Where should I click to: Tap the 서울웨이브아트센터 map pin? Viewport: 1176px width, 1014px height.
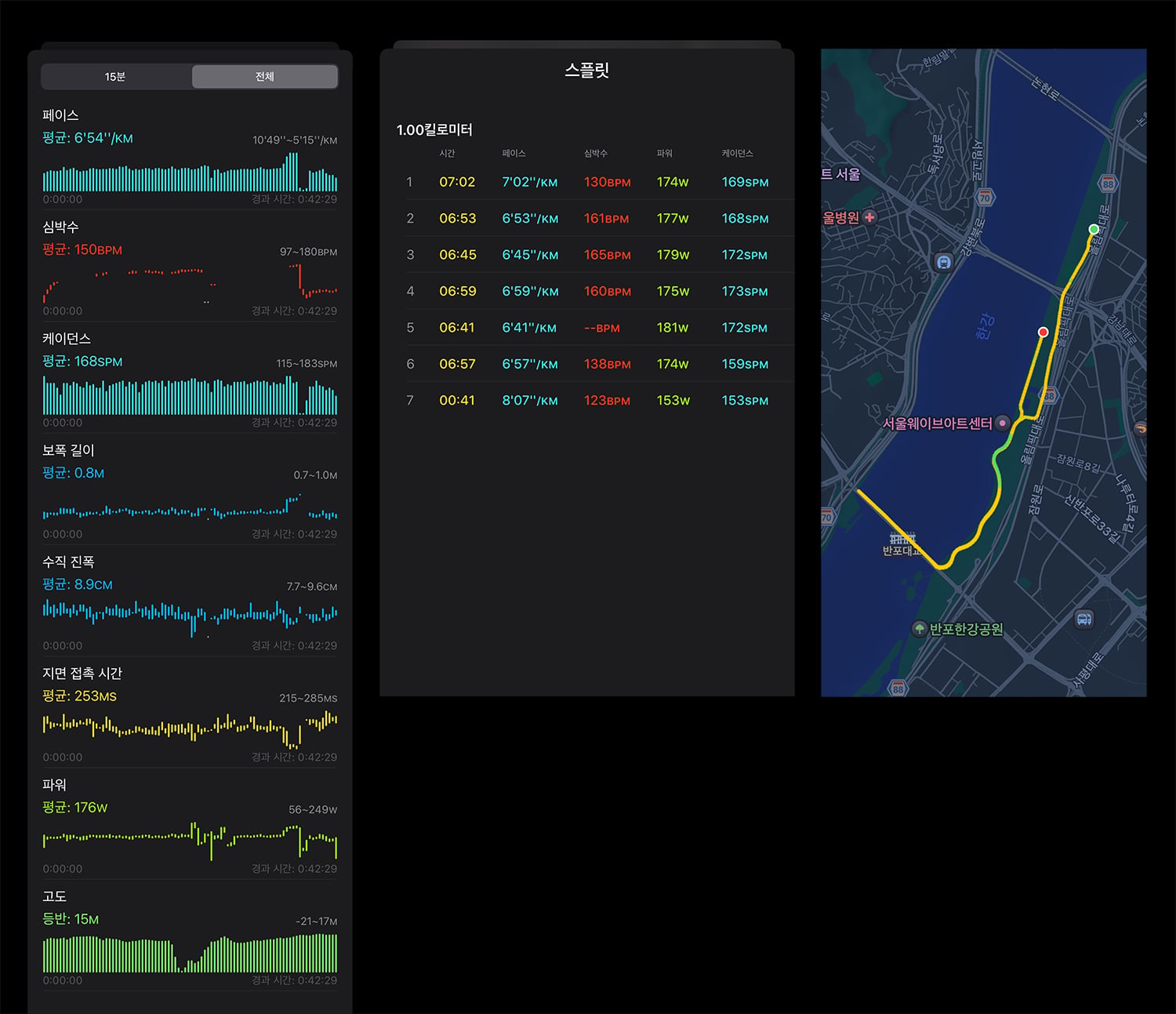click(x=1002, y=423)
